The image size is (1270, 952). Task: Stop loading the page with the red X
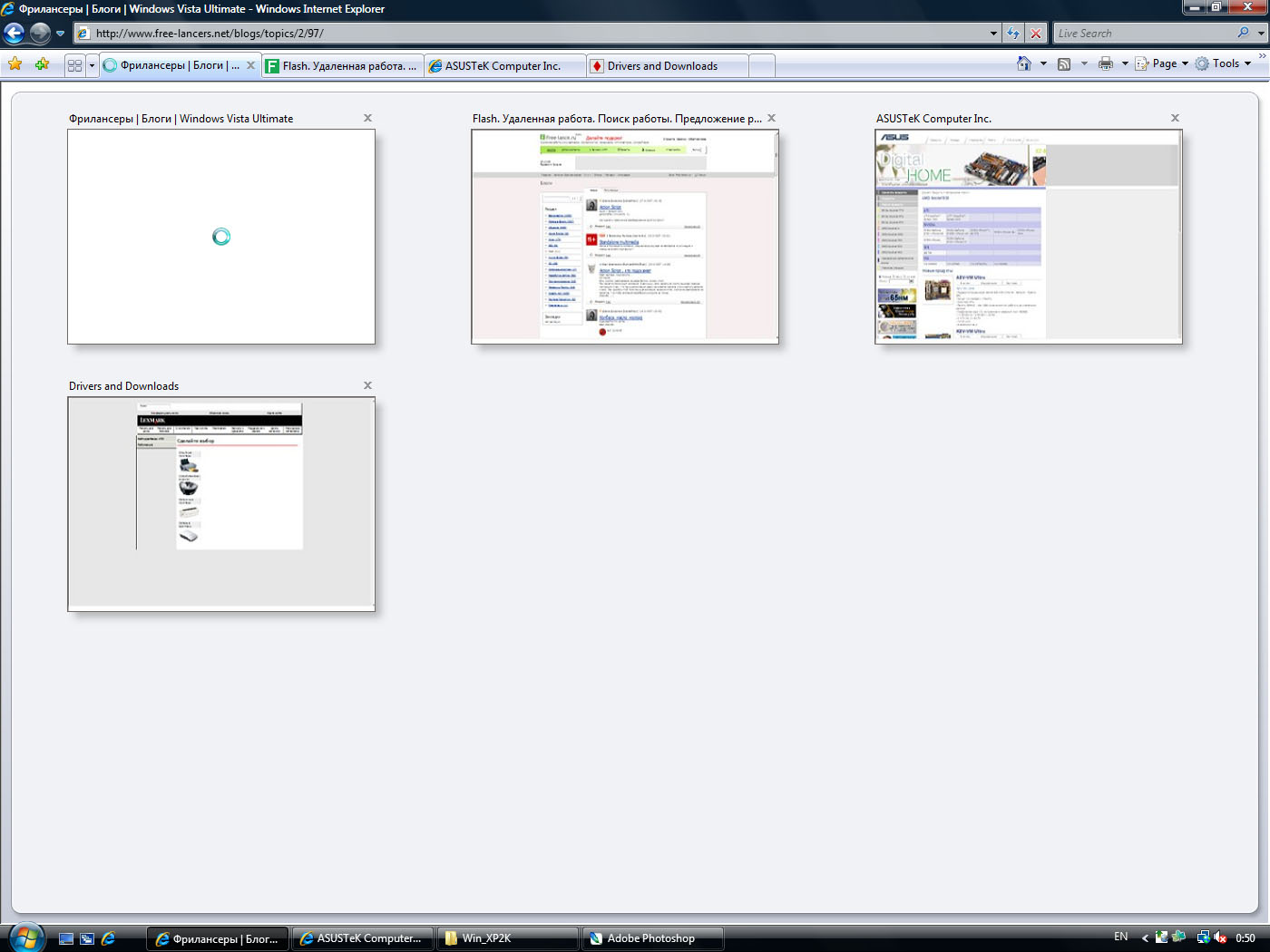1035,34
